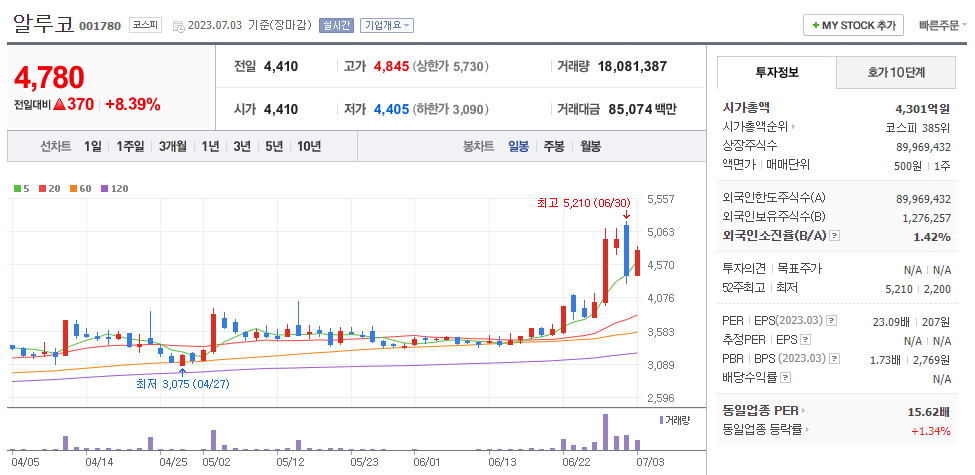The height and width of the screenshot is (475, 975).
Task: Select the 주봉 candle chart
Action: [554, 147]
